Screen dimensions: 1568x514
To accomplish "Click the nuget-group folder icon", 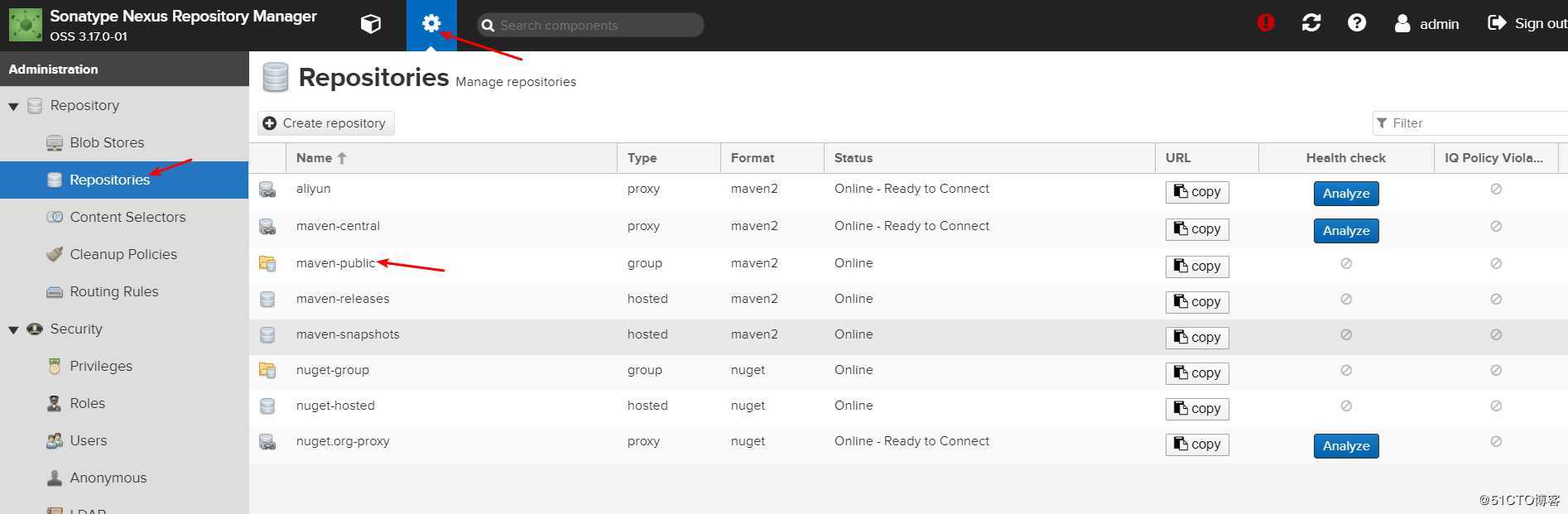I will click(267, 370).
